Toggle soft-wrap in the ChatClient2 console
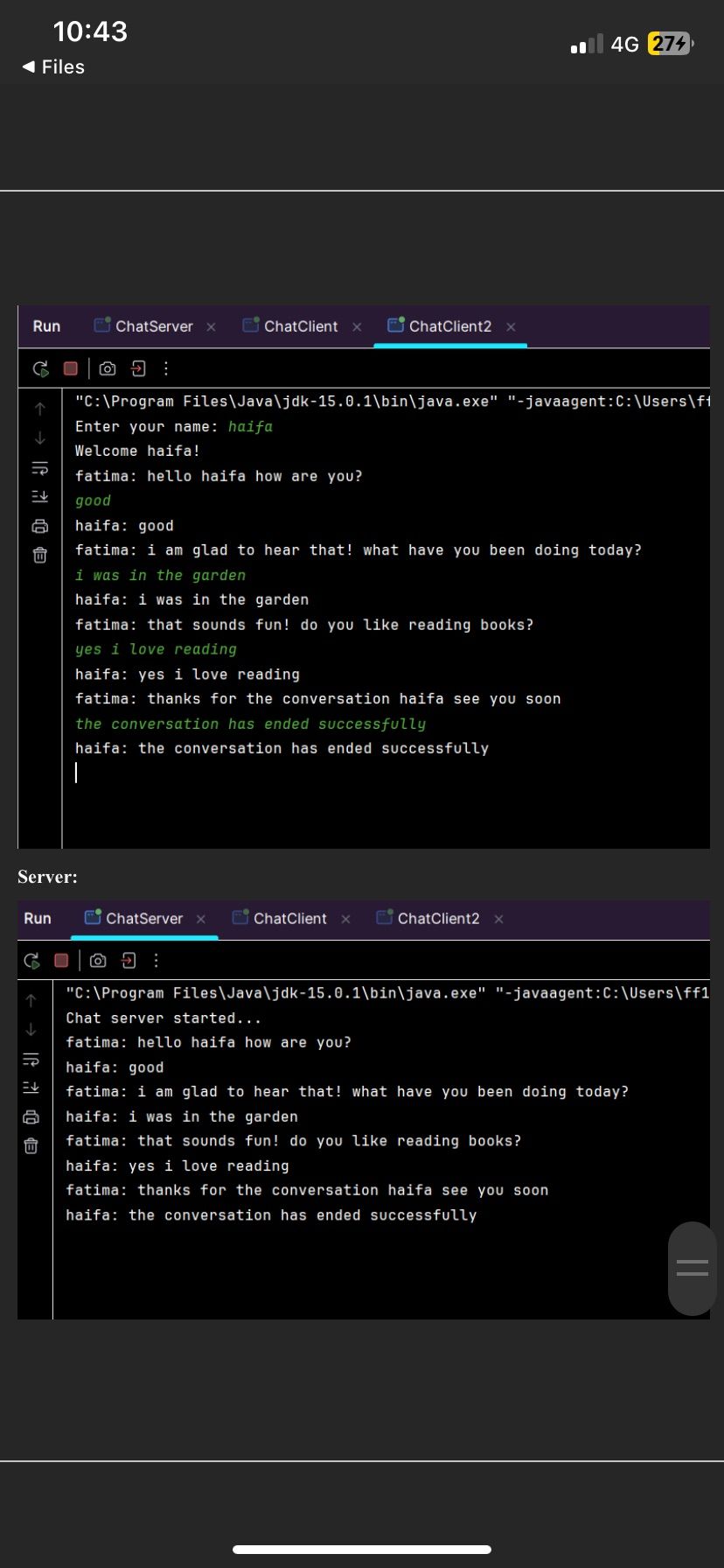The height and width of the screenshot is (1568, 724). point(40,468)
